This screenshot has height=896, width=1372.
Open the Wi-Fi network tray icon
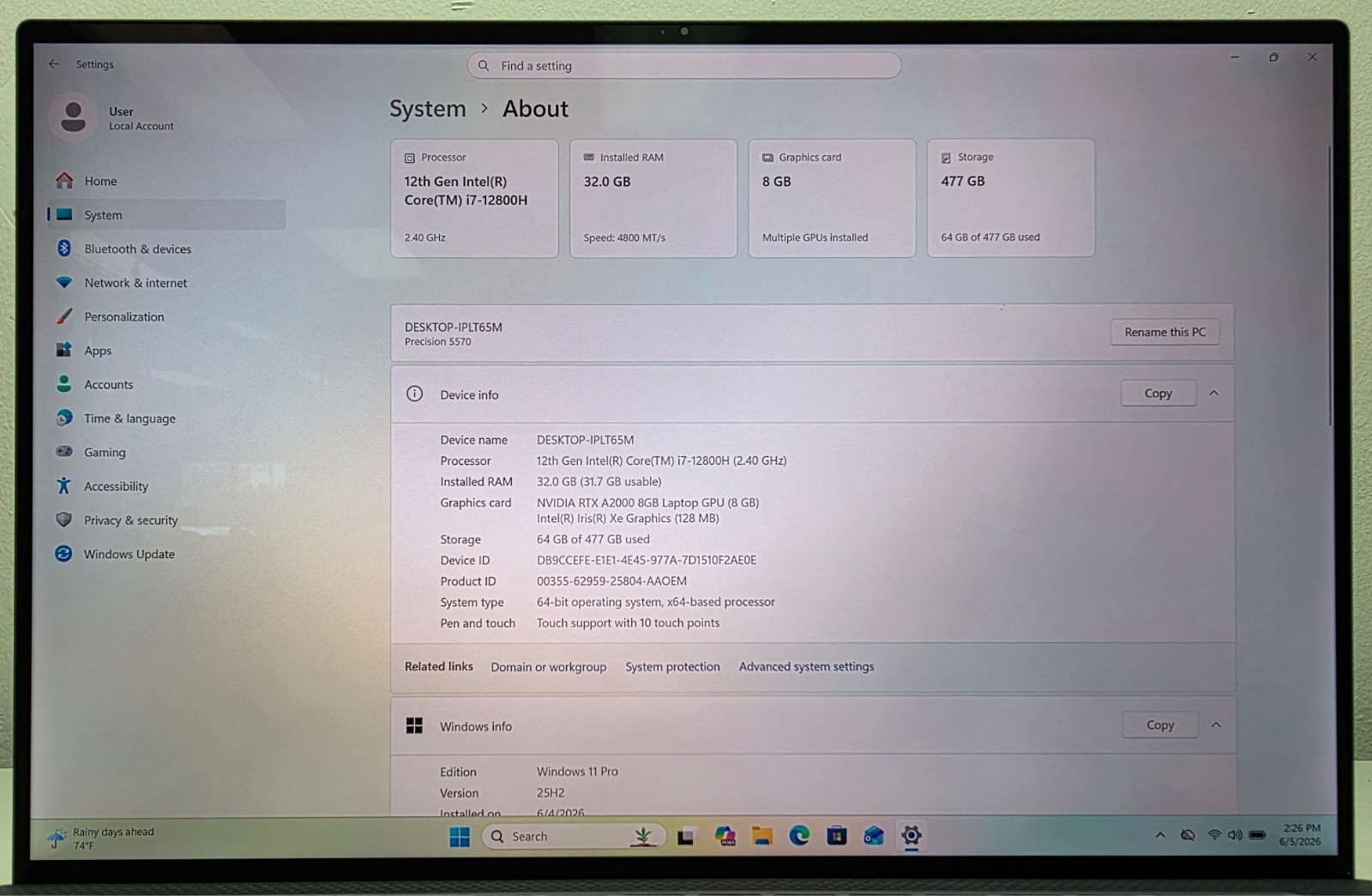click(x=1214, y=835)
